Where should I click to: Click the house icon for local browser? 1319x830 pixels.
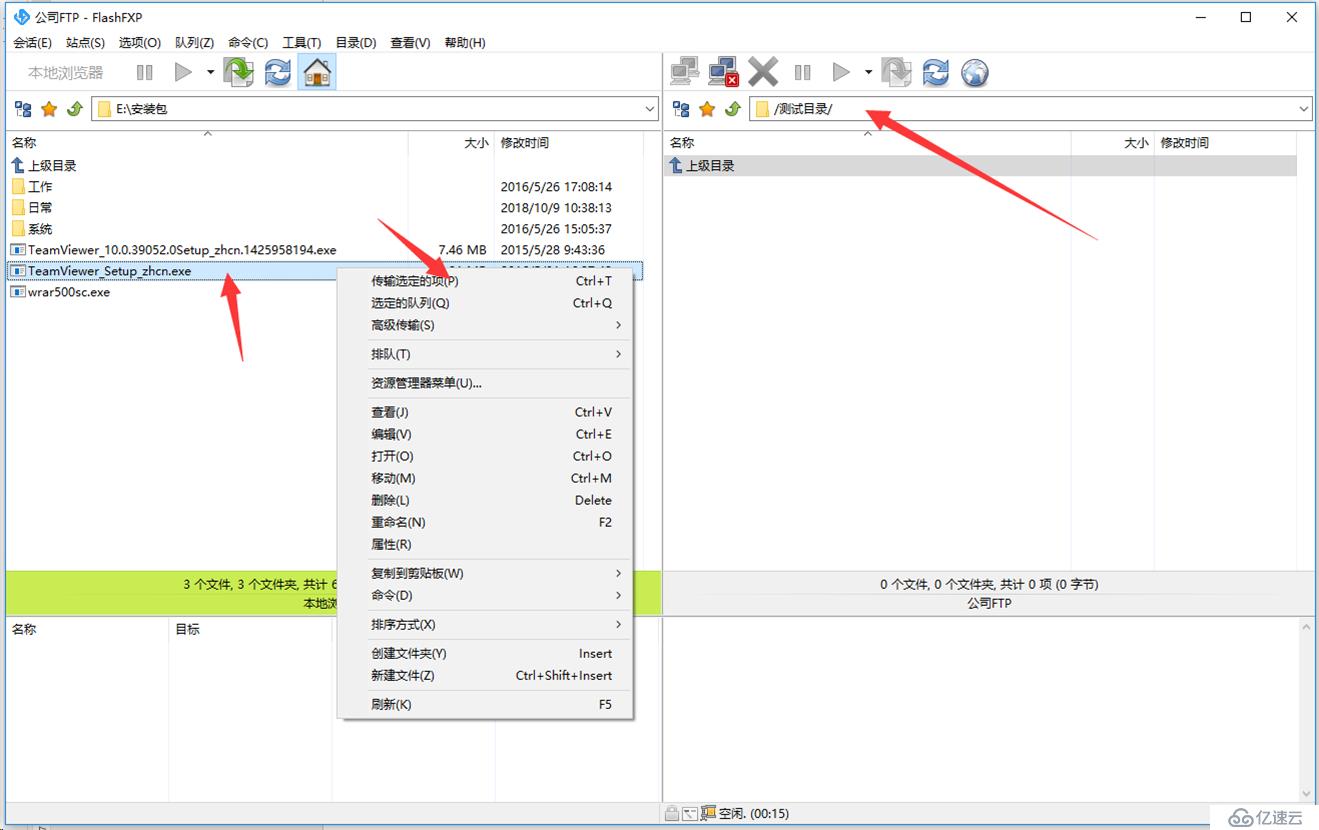tap(317, 72)
